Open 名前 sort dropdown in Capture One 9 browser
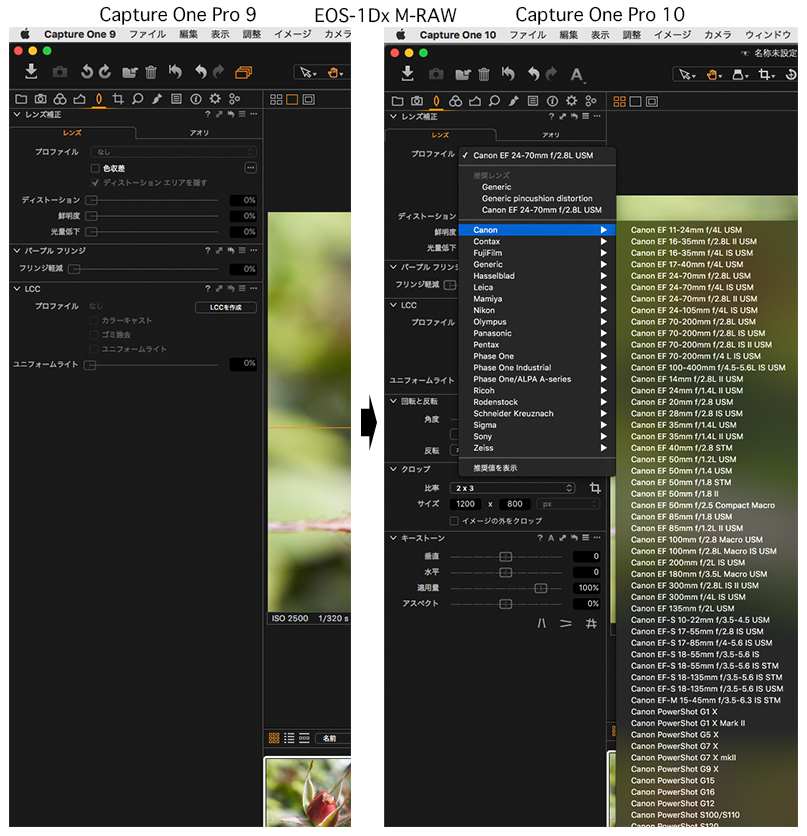 pyautogui.click(x=333, y=738)
